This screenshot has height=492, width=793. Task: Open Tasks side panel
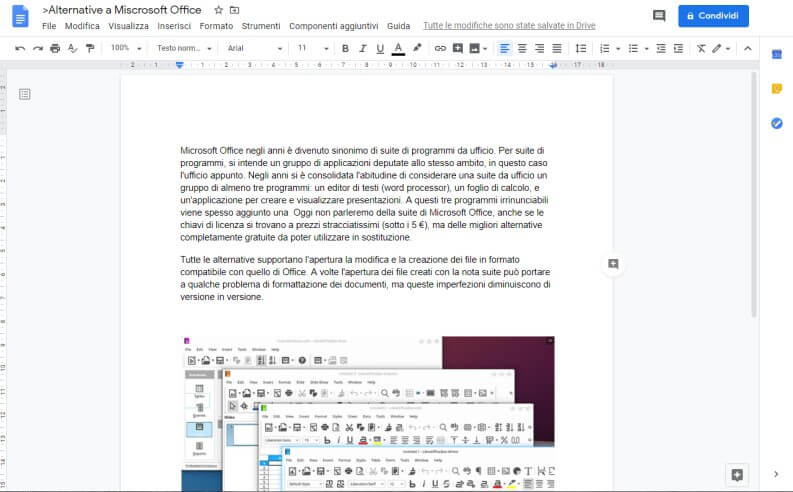pyautogui.click(x=777, y=123)
